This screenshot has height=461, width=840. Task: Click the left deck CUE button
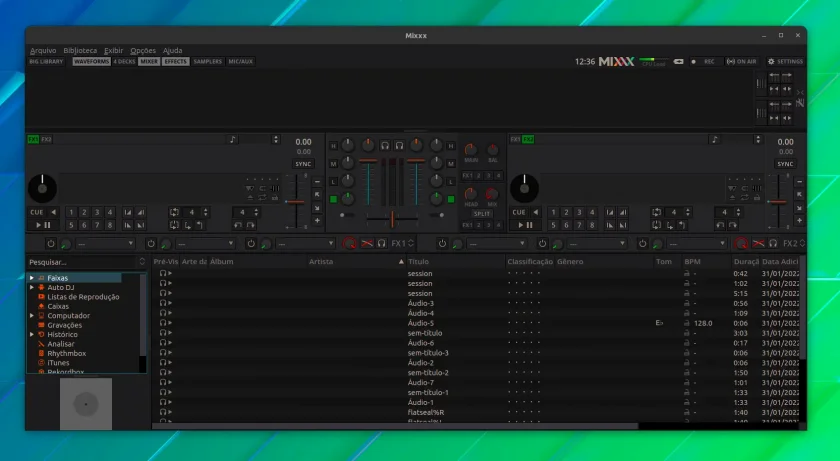click(x=36, y=212)
